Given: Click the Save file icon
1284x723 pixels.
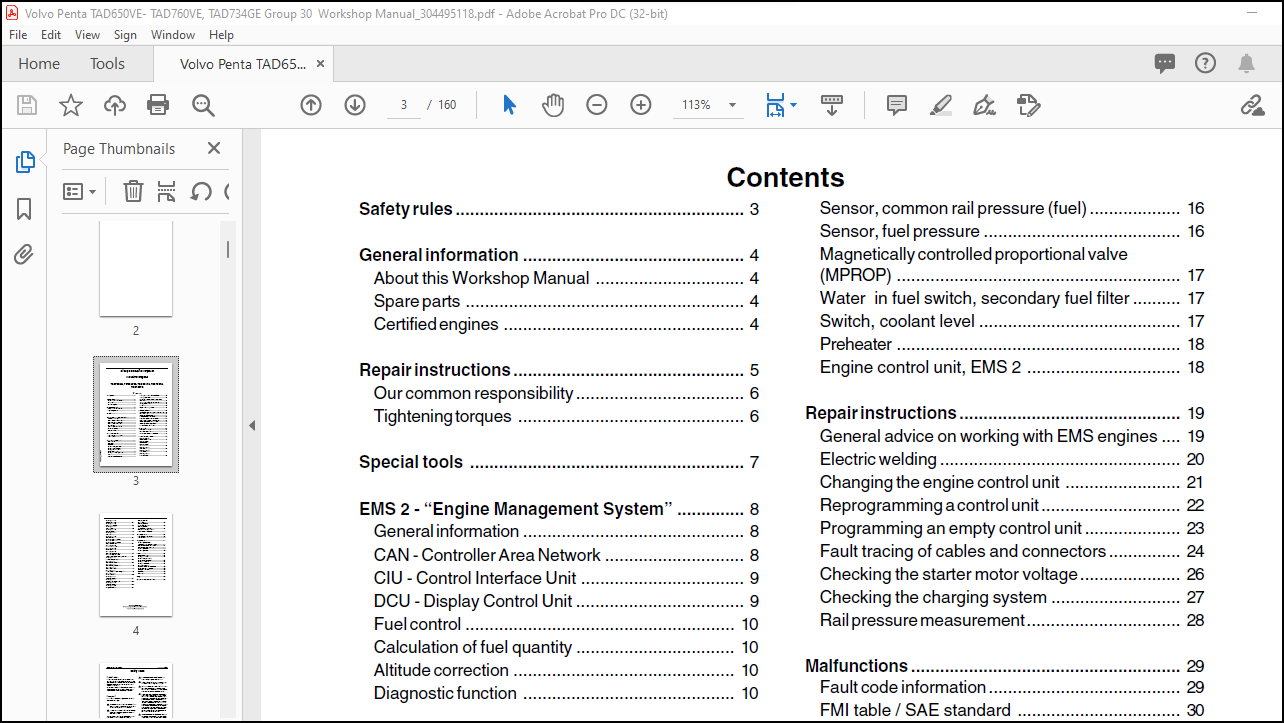Looking at the screenshot, I should (x=27, y=105).
